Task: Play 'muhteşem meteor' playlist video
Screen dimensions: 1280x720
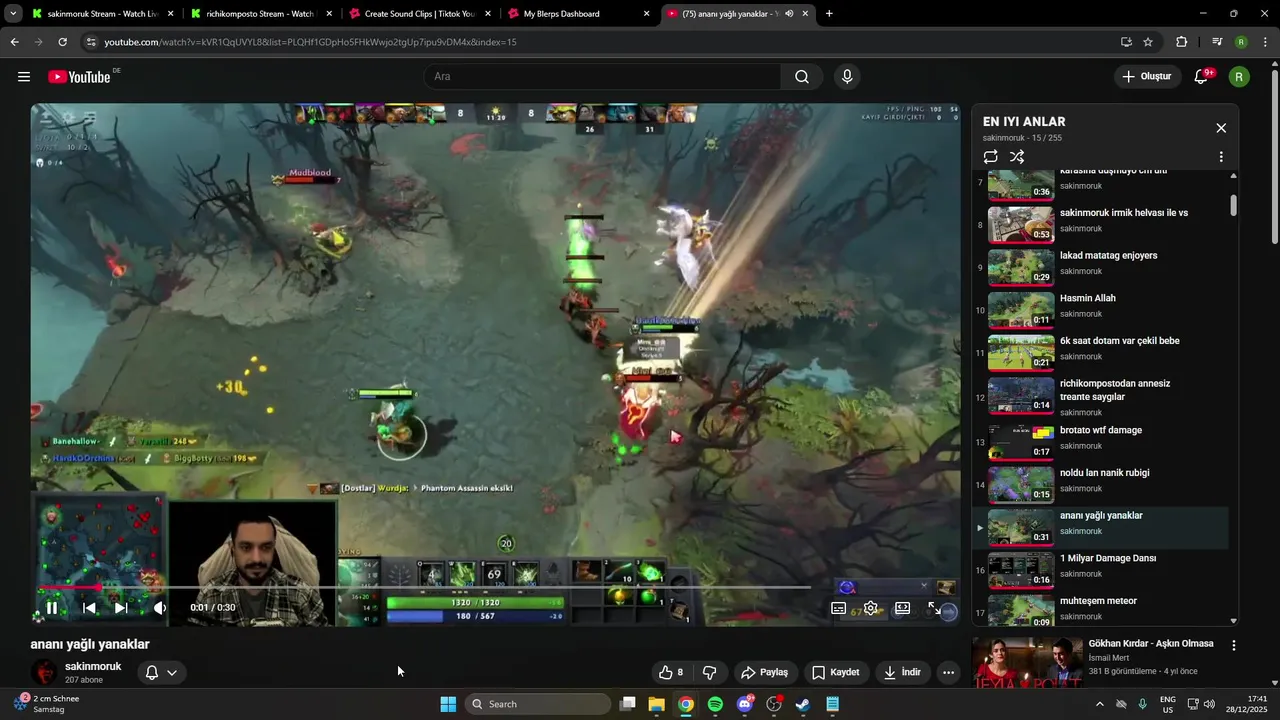Action: point(1100,609)
